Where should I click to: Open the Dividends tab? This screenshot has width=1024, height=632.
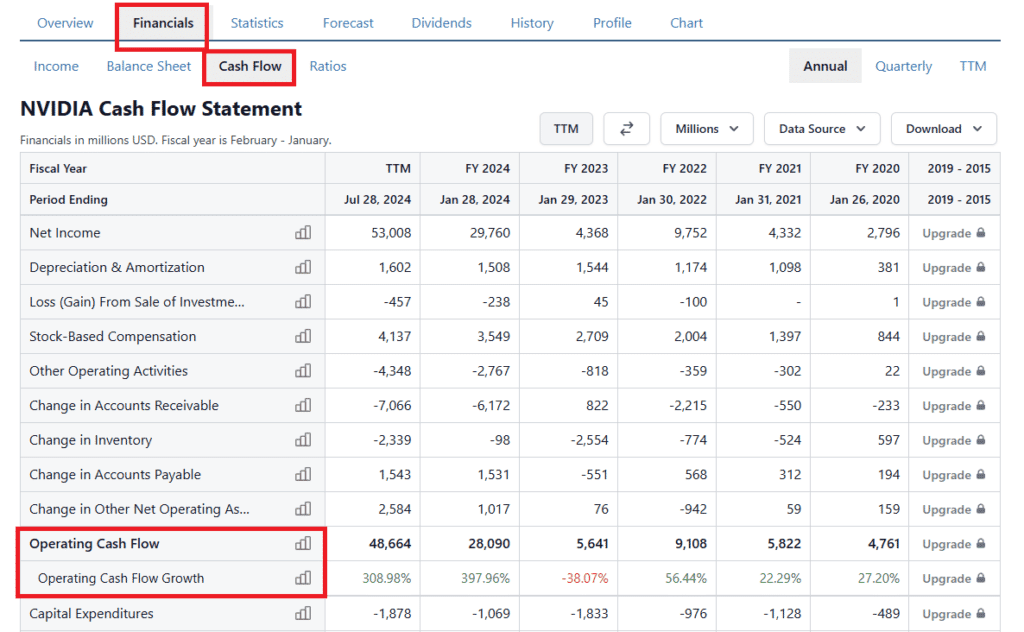click(440, 23)
